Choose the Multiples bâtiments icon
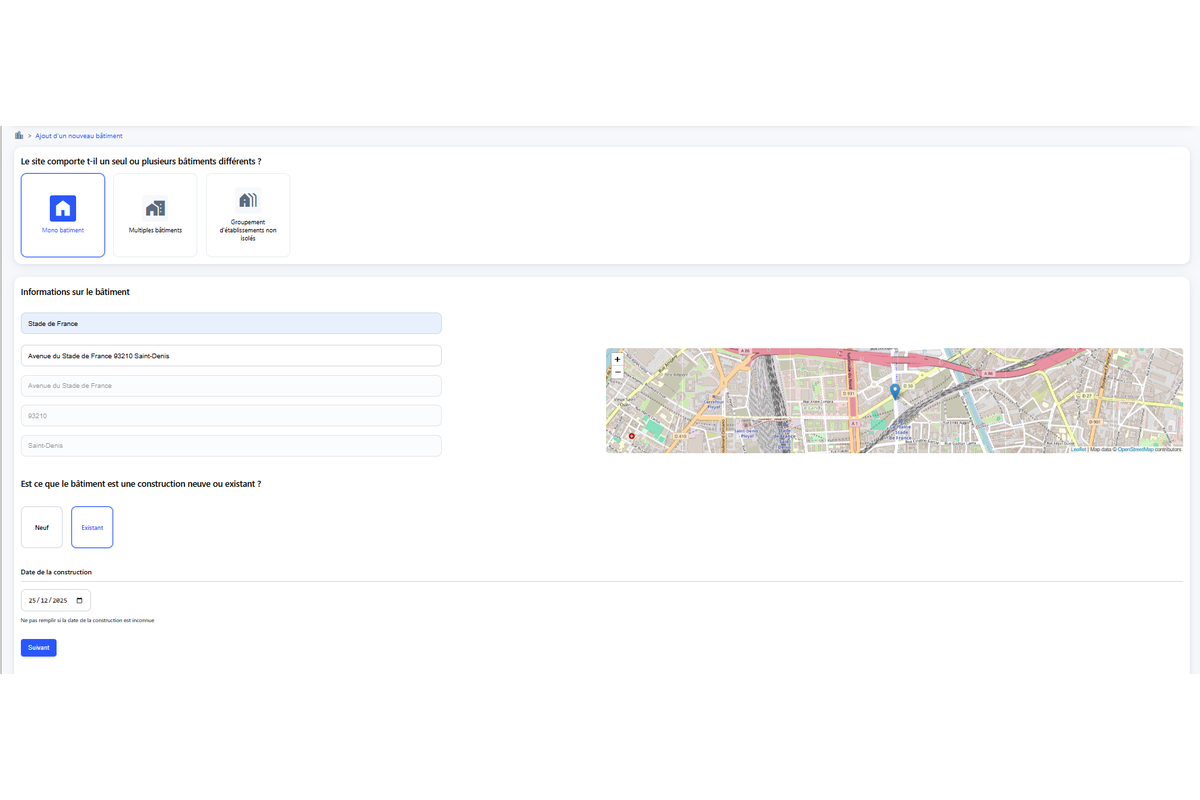Screen dimensions: 1200x800 pos(155,208)
